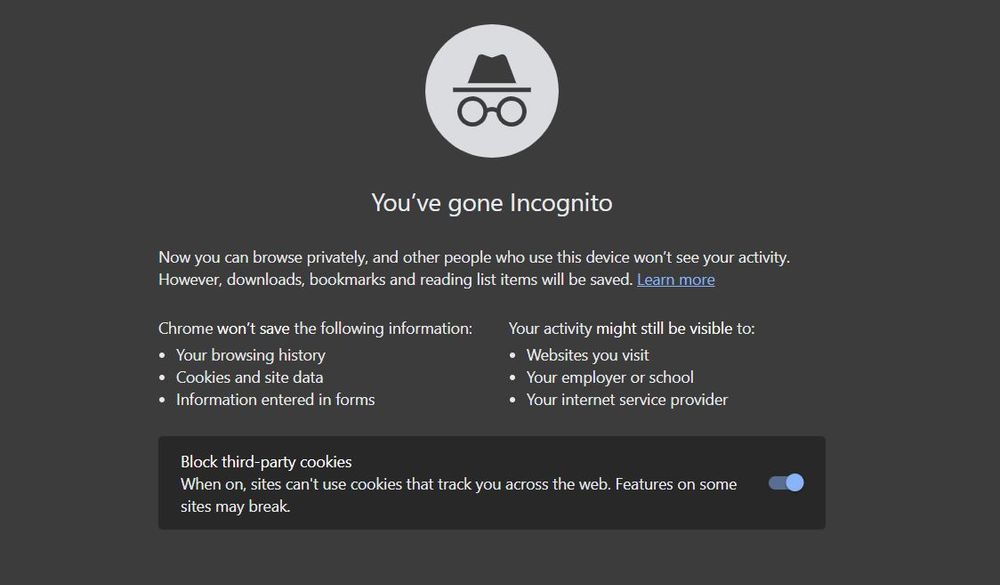Click the "Block third-party cookies" title text
The height and width of the screenshot is (585, 1000).
point(266,461)
